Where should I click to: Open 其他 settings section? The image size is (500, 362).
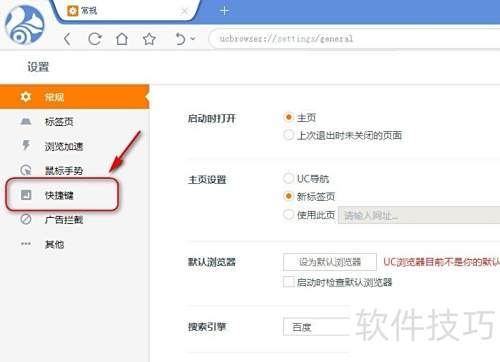pyautogui.click(x=74, y=244)
